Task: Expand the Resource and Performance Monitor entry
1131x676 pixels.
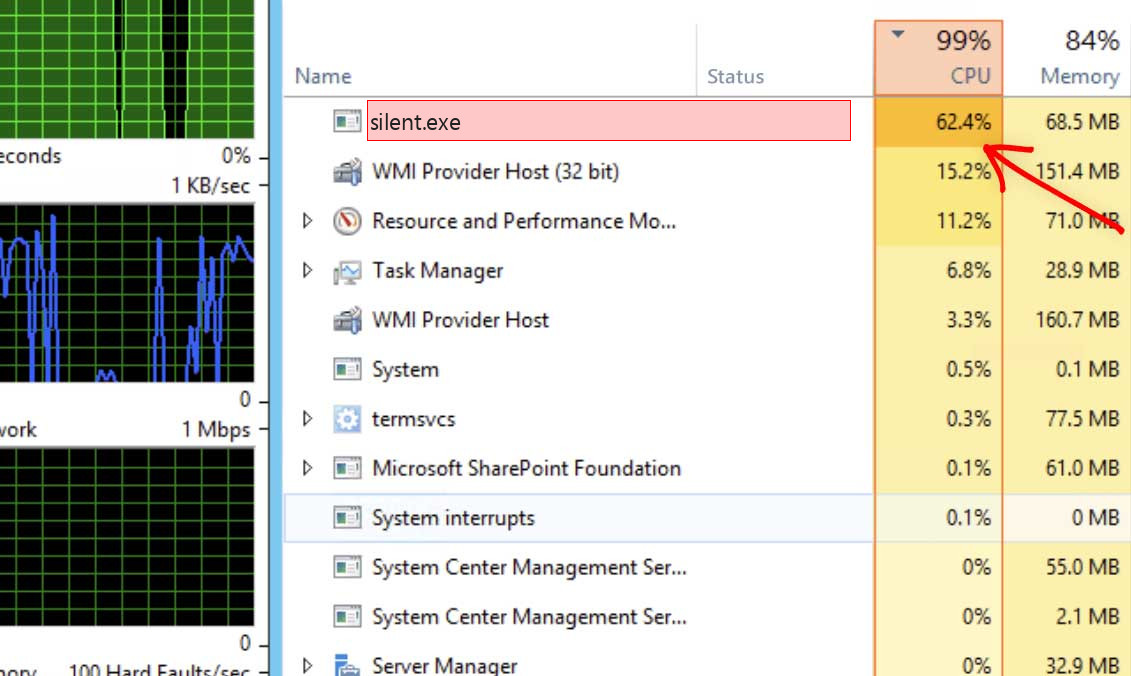Action: coord(308,221)
